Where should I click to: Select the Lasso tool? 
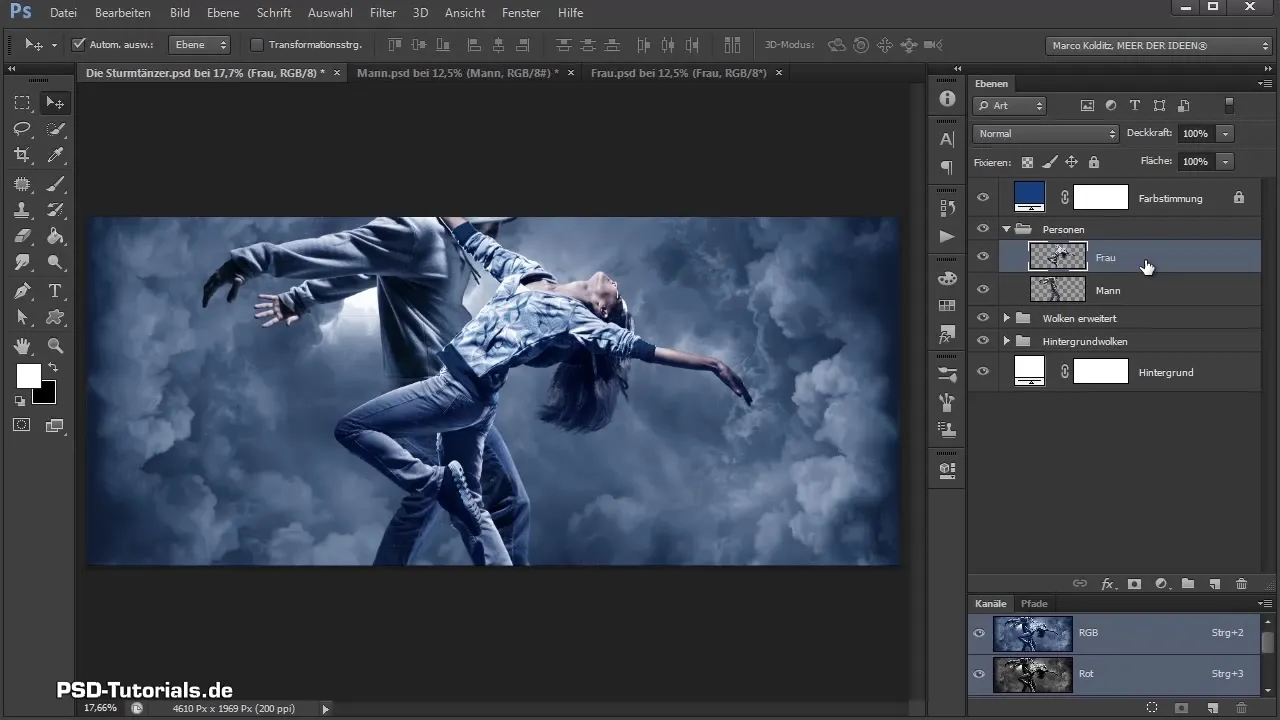(x=22, y=129)
